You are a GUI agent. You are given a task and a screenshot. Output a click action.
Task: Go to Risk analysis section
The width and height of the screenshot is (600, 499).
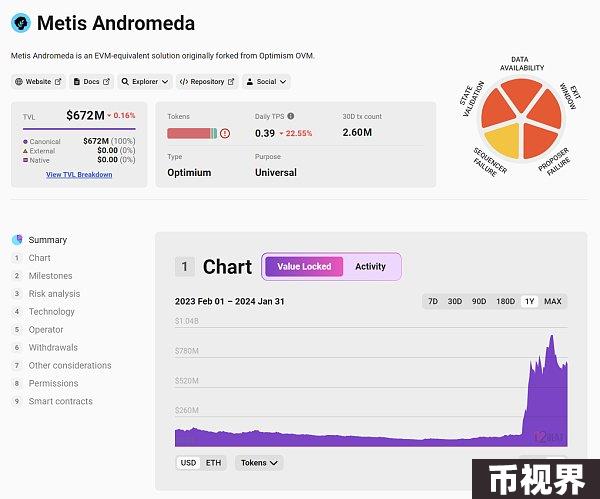pyautogui.click(x=54, y=294)
